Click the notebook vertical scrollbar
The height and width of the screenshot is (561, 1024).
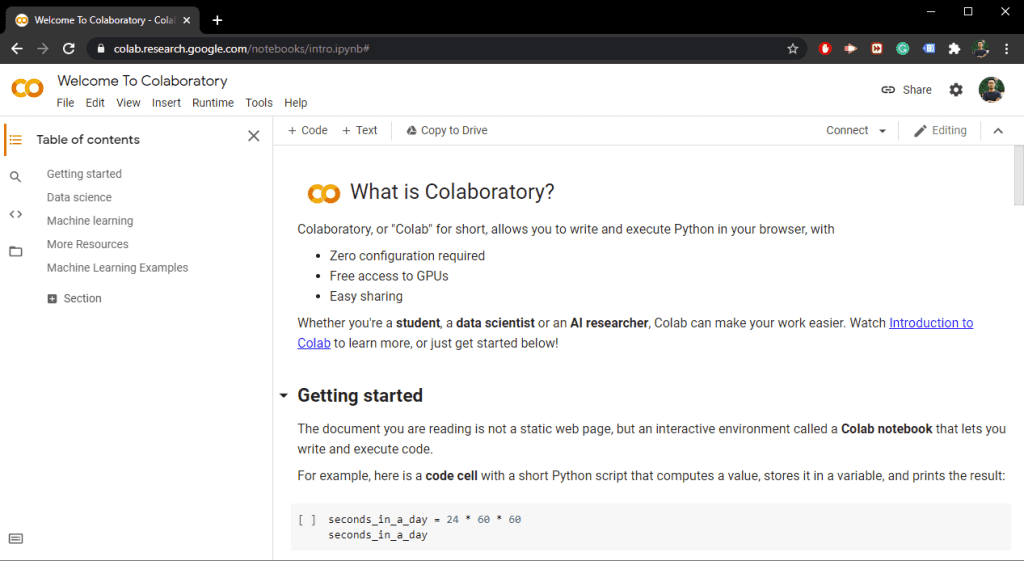[1018, 175]
